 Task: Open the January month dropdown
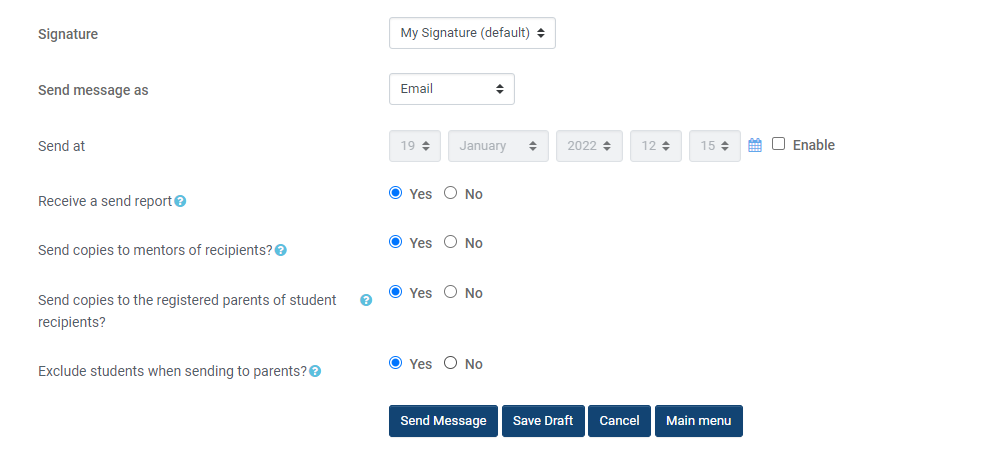(498, 146)
